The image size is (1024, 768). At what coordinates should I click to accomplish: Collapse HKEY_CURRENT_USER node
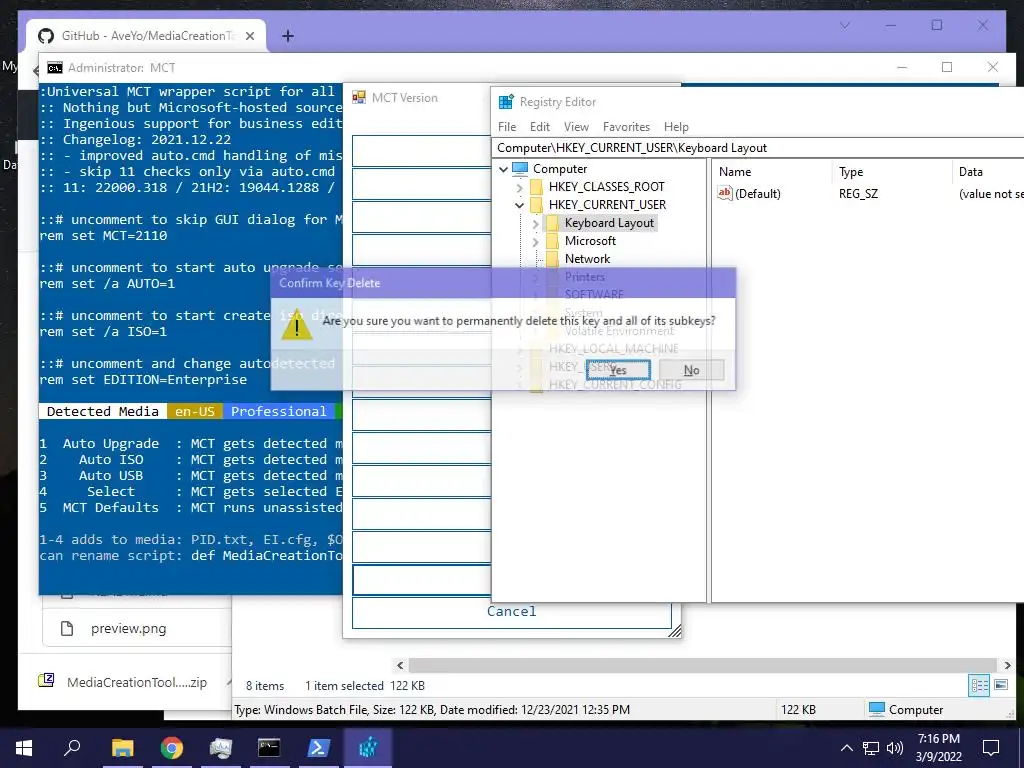click(519, 205)
